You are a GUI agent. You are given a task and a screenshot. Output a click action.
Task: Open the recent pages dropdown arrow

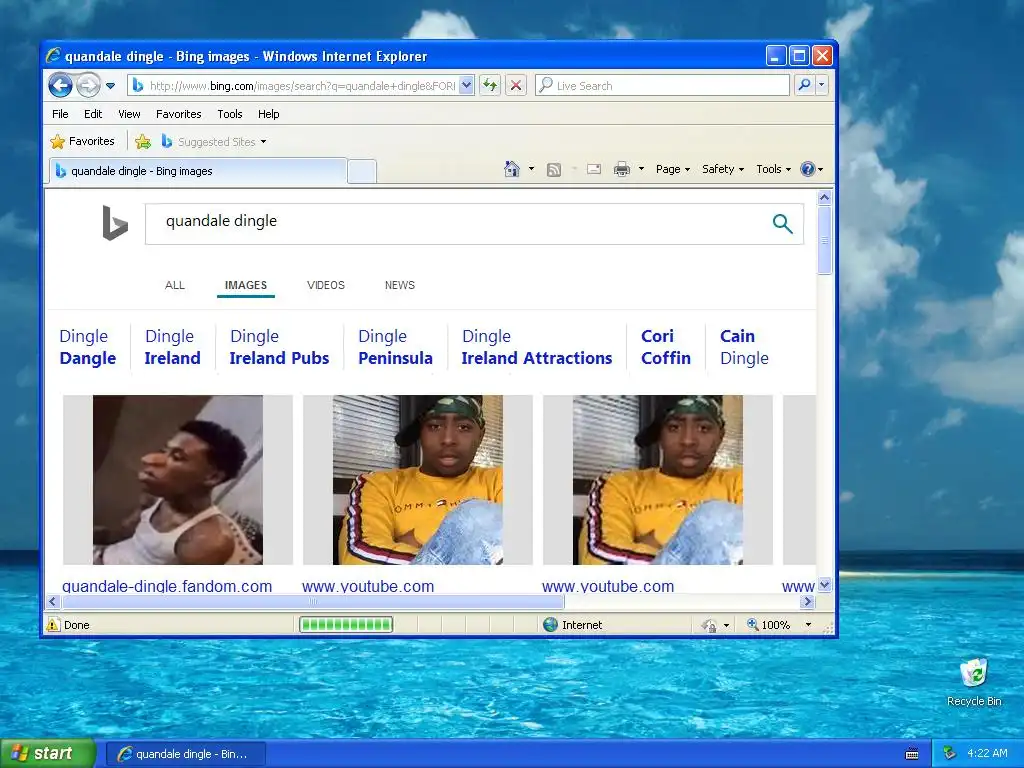click(x=110, y=86)
